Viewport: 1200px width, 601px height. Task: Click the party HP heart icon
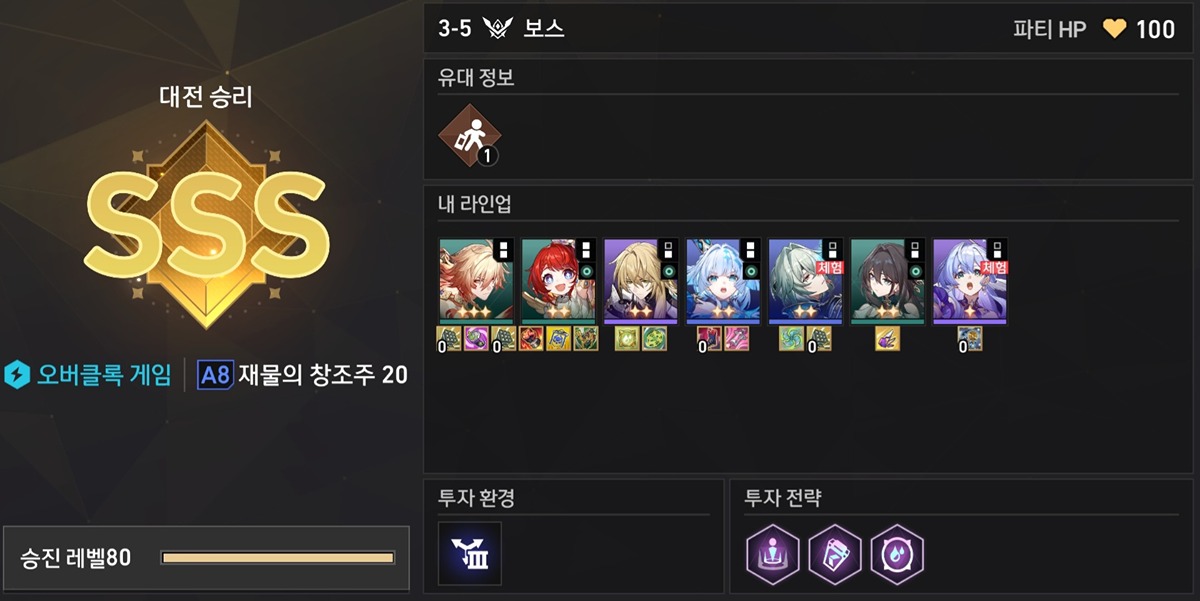point(1114,29)
